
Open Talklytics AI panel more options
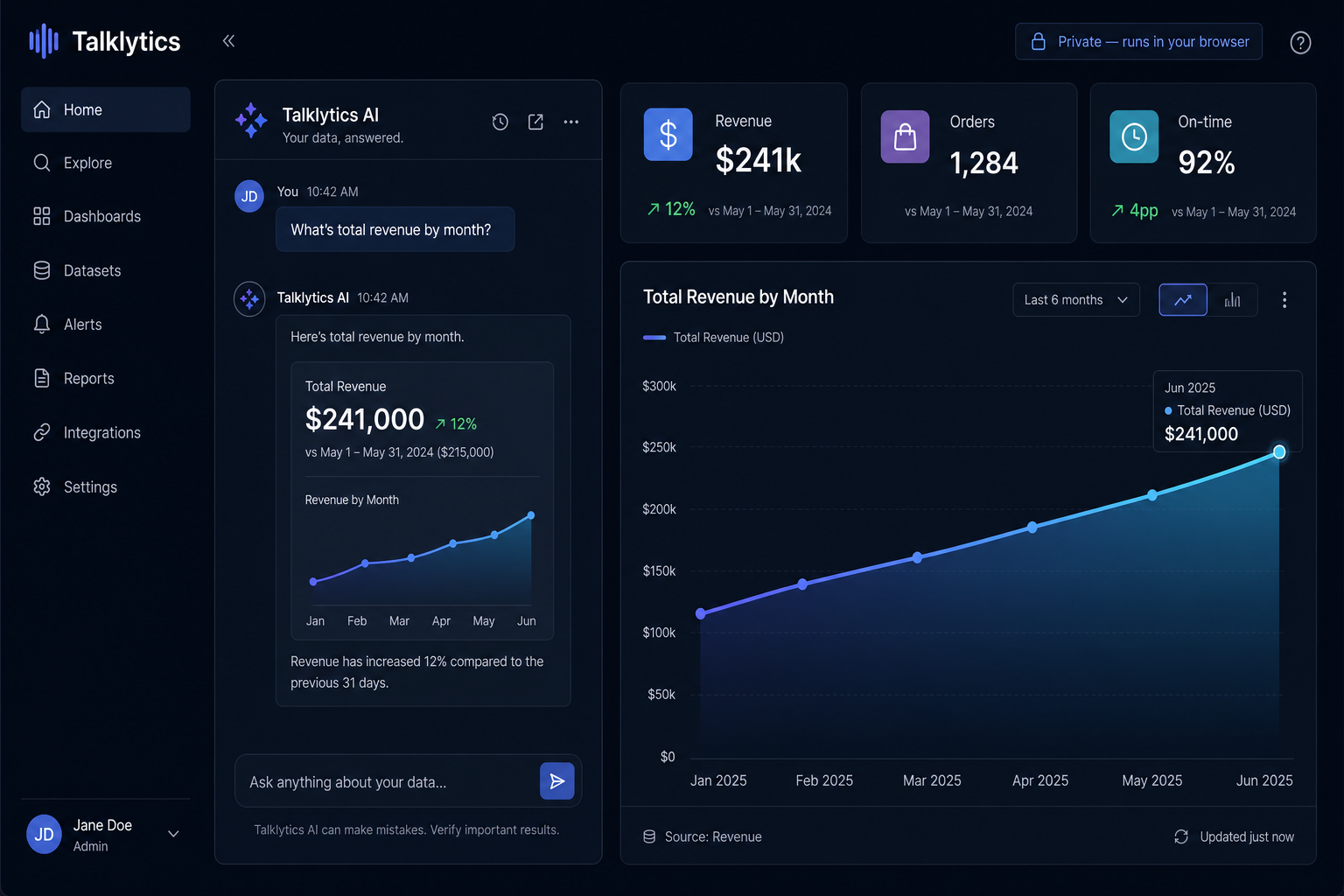pyautogui.click(x=571, y=122)
